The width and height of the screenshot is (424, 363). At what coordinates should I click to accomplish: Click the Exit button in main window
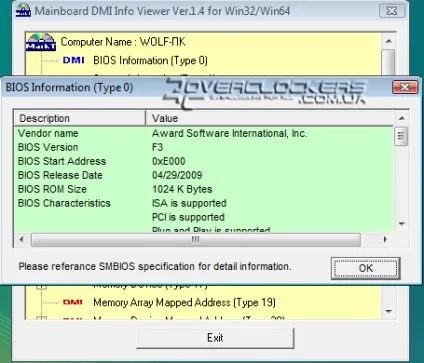click(215, 338)
